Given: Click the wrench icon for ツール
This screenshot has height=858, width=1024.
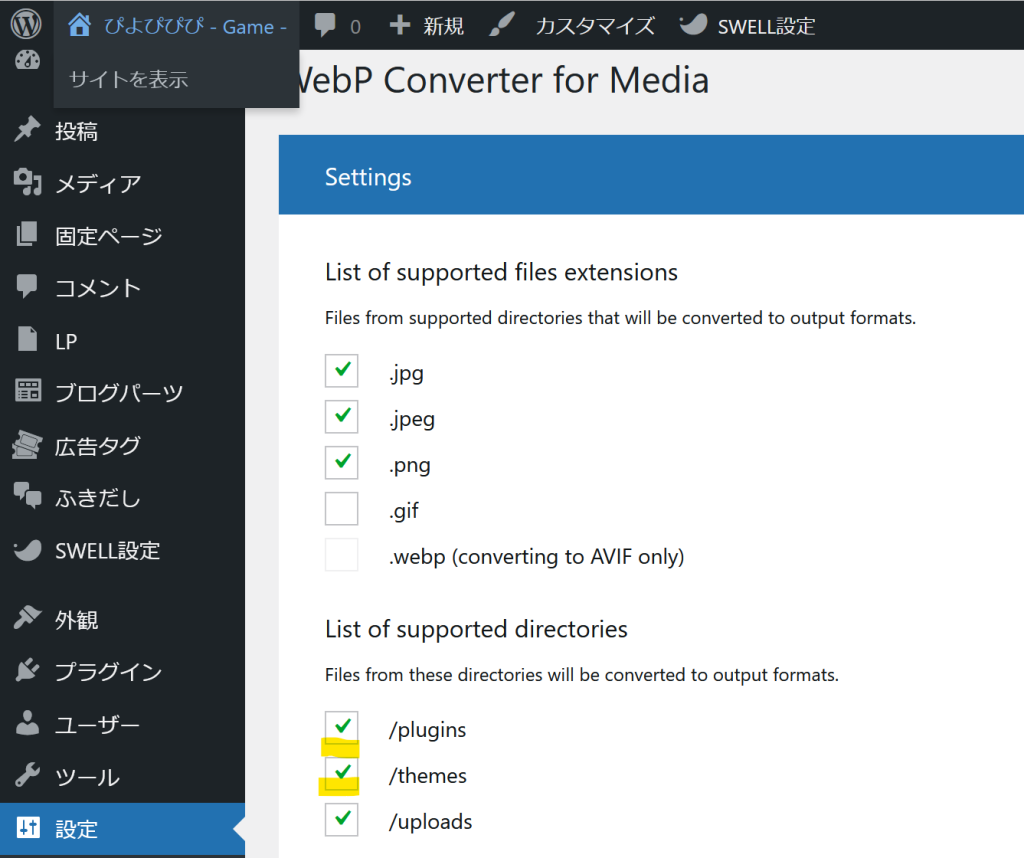Looking at the screenshot, I should [x=27, y=777].
